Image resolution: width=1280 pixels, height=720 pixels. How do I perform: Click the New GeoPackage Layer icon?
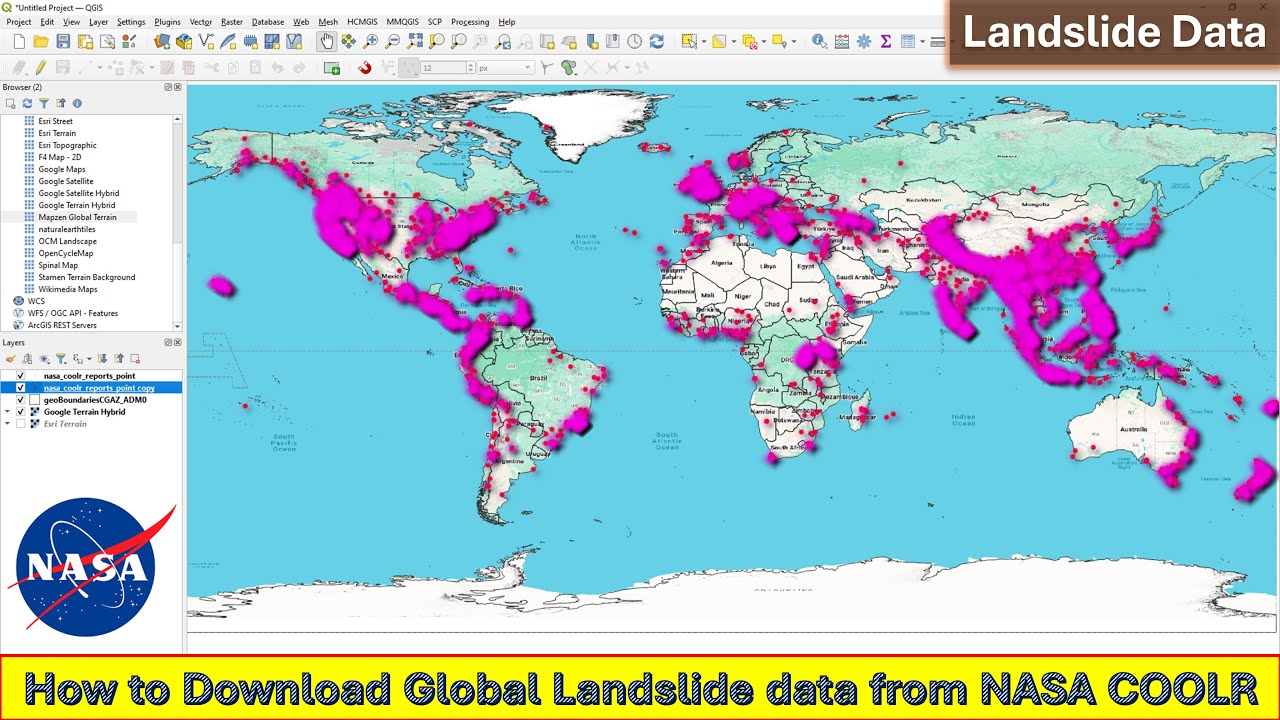point(184,41)
